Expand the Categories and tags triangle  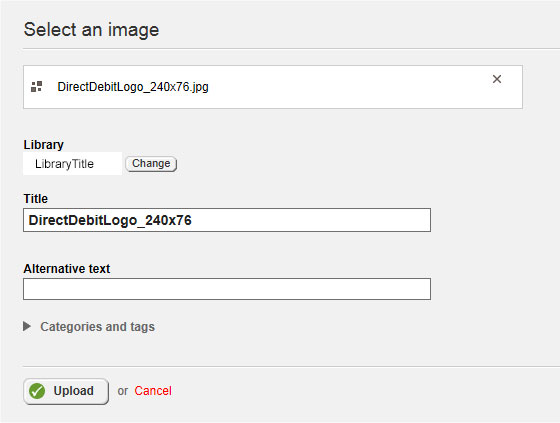pos(27,326)
